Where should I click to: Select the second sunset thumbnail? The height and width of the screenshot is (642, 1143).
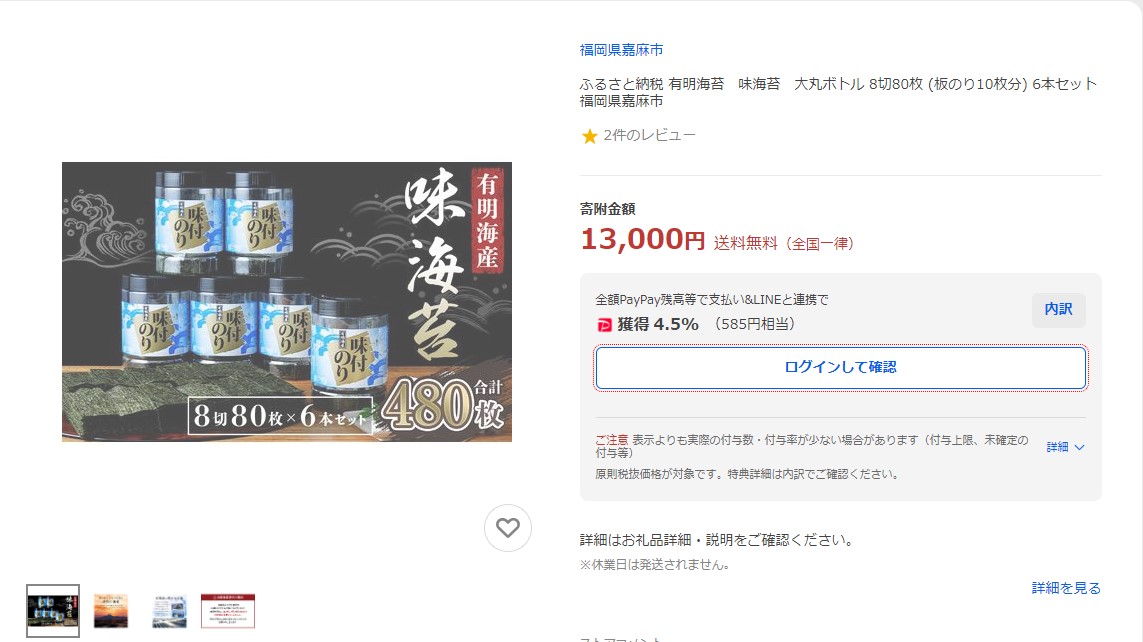[111, 611]
